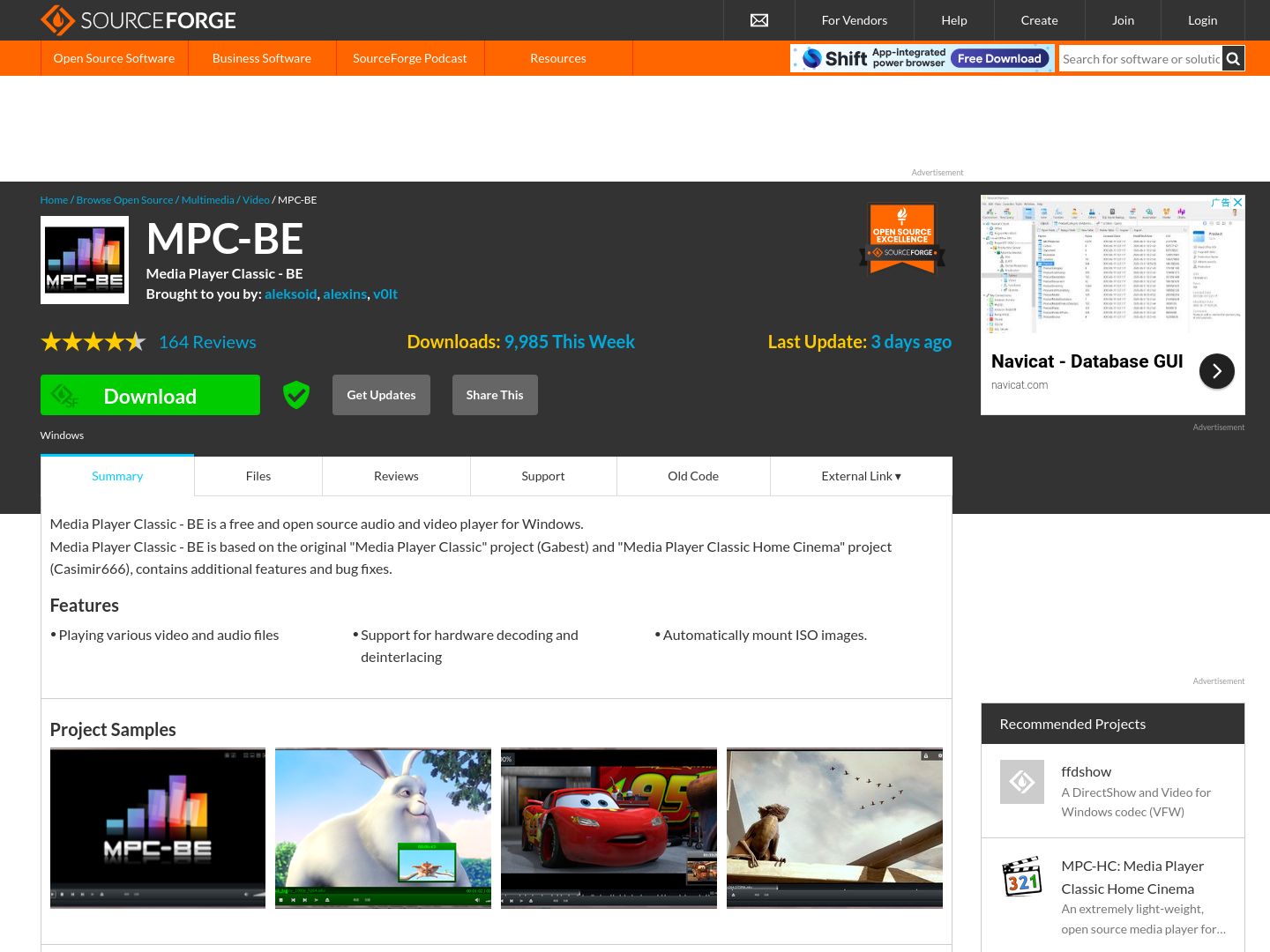Viewport: 1270px width, 952px height.
Task: Click the Home breadcrumb link
Action: 54,200
